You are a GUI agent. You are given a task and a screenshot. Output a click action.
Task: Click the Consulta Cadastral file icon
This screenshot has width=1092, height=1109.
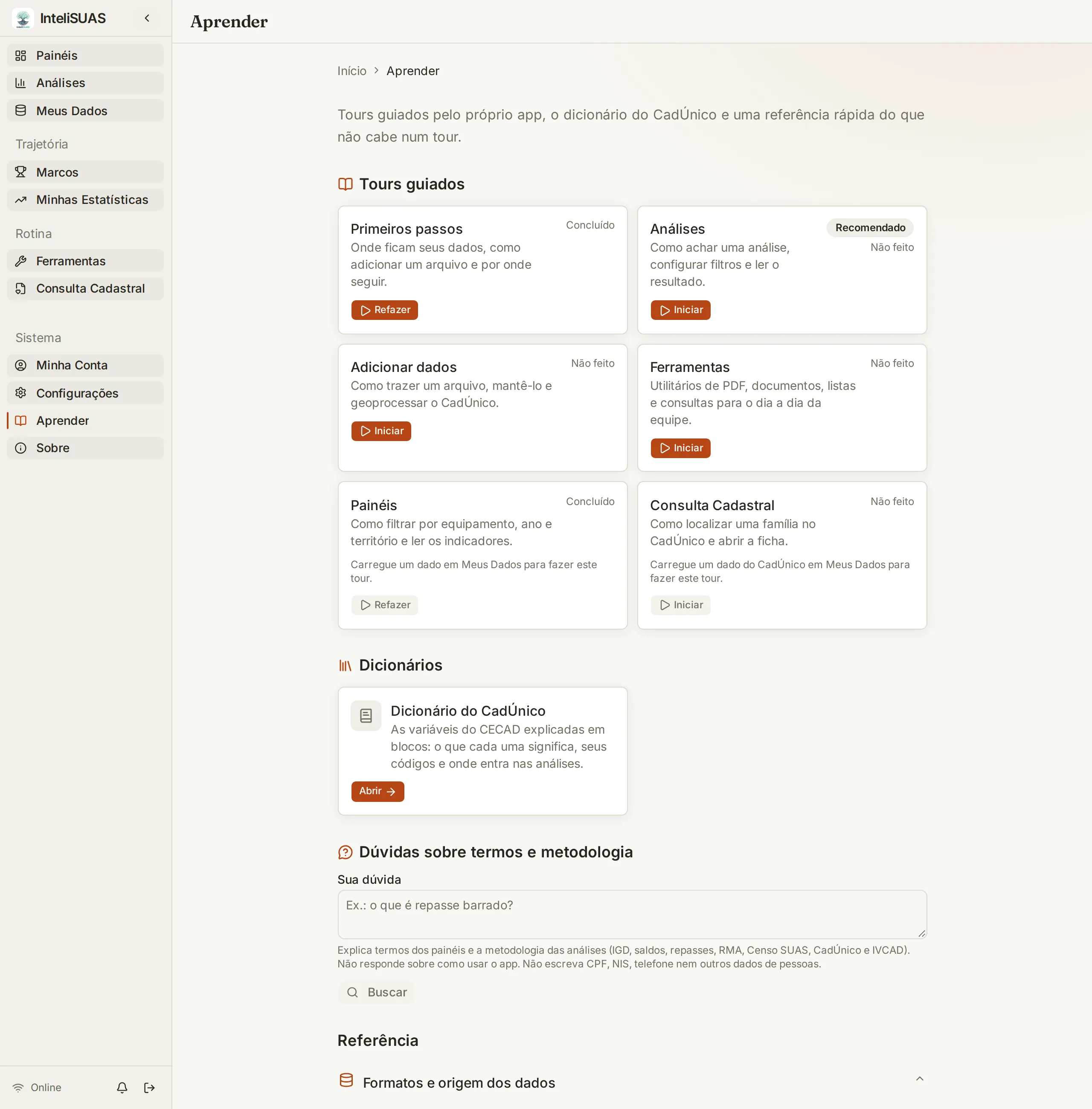20,288
